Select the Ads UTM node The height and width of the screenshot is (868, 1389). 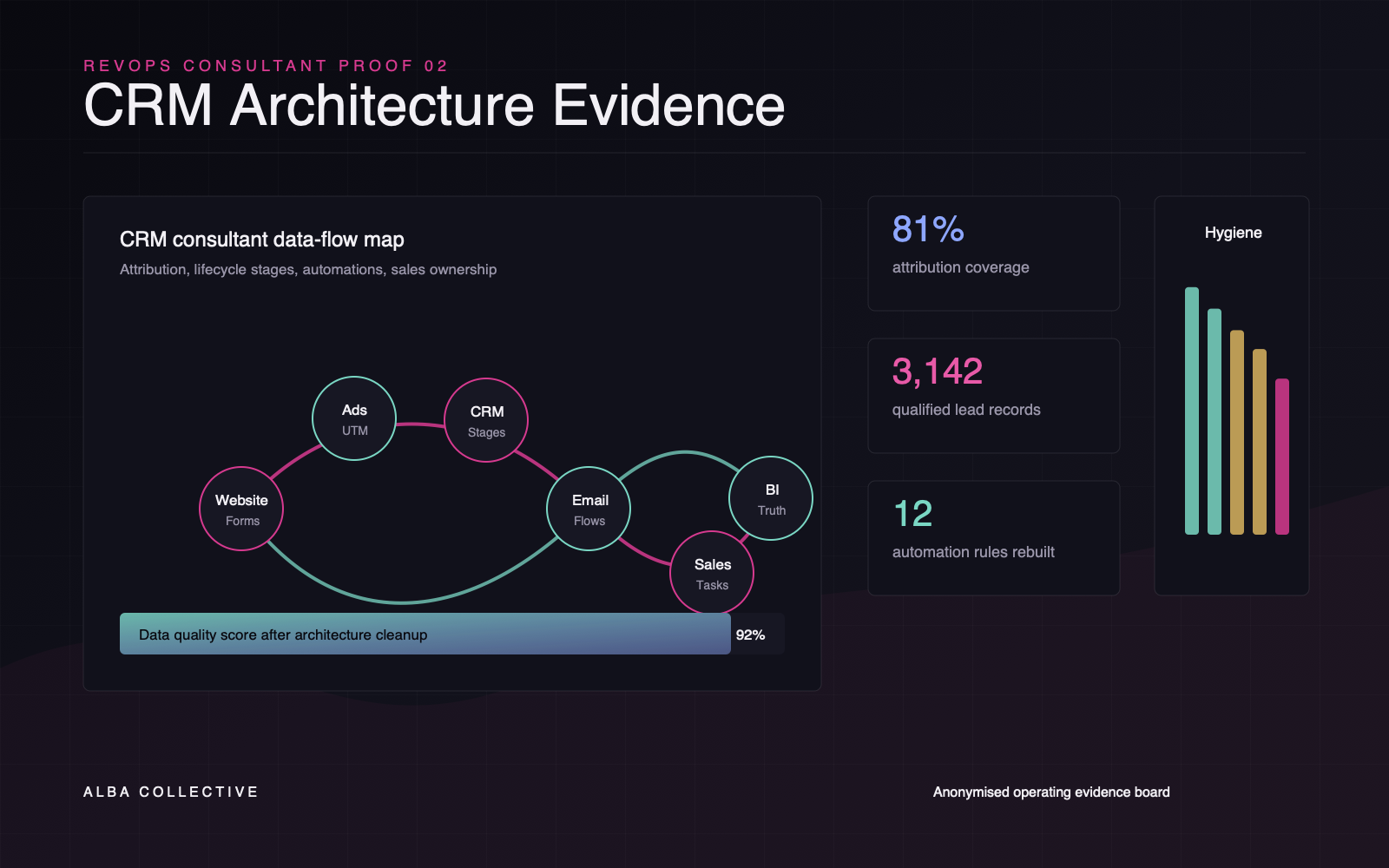[354, 418]
